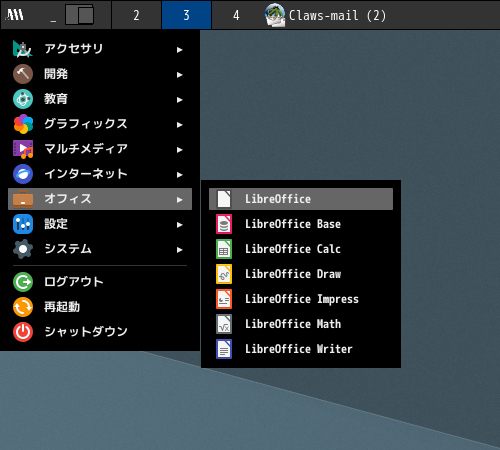Click the 設定 label
The image size is (500, 450).
pos(56,224)
